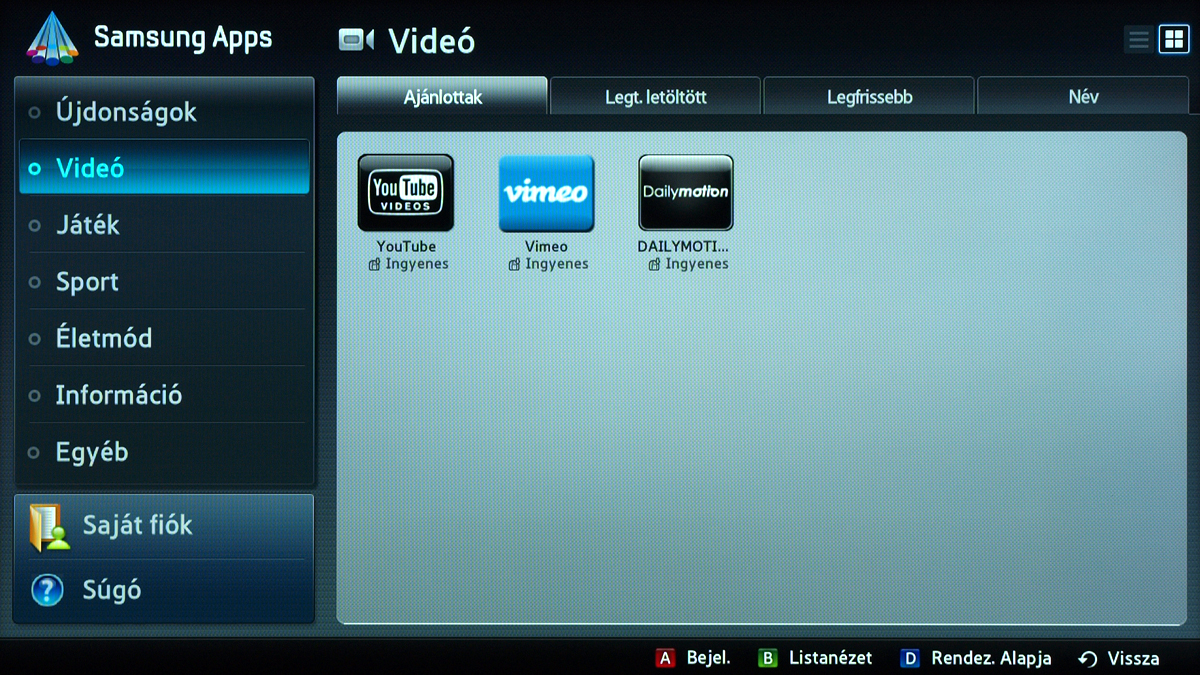Click the Videó page heading

tap(431, 41)
